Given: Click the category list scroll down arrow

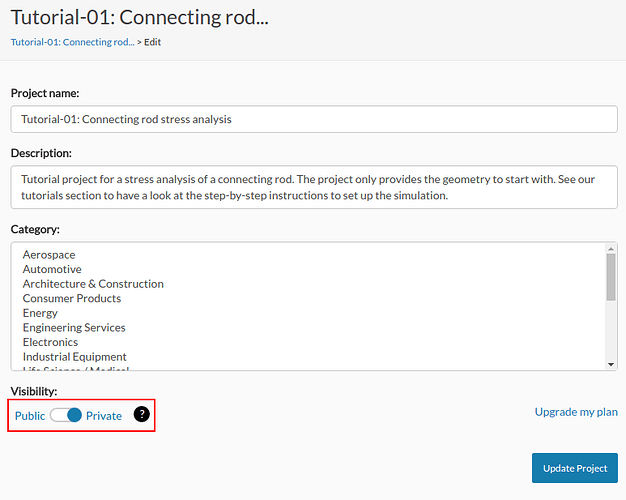Looking at the screenshot, I should tap(611, 364).
